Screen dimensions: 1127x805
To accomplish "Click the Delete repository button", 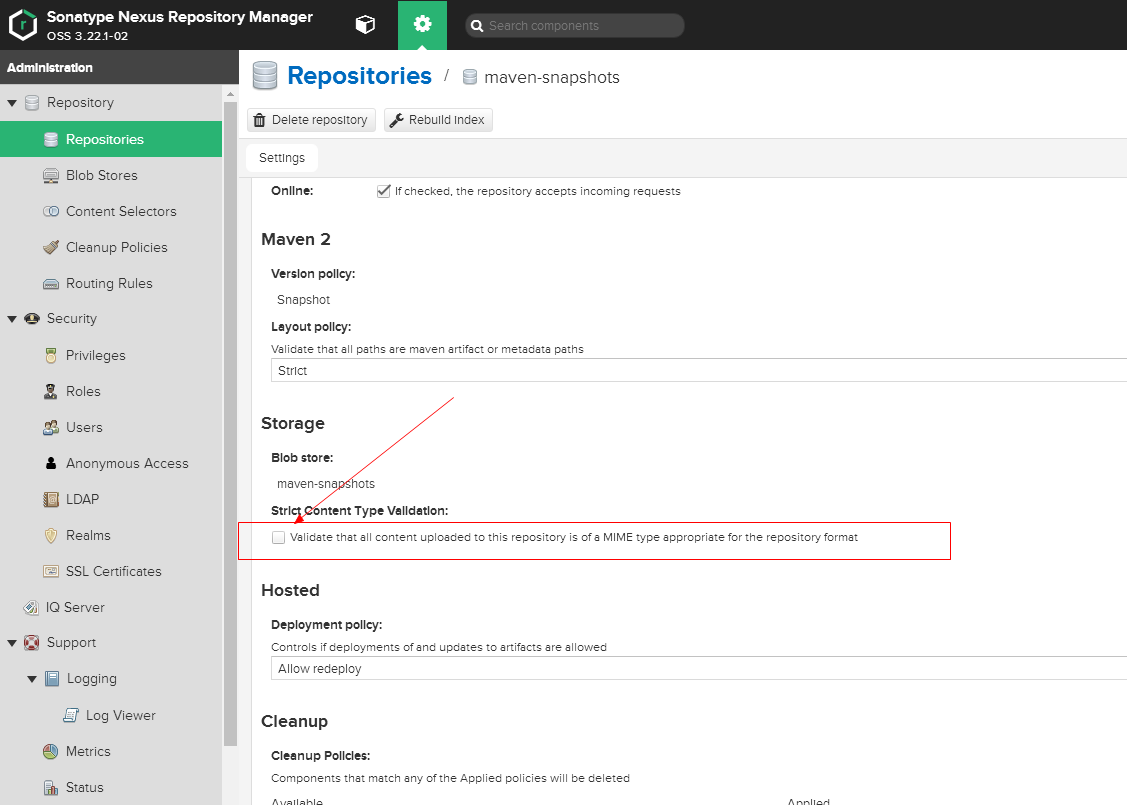I will [x=311, y=118].
